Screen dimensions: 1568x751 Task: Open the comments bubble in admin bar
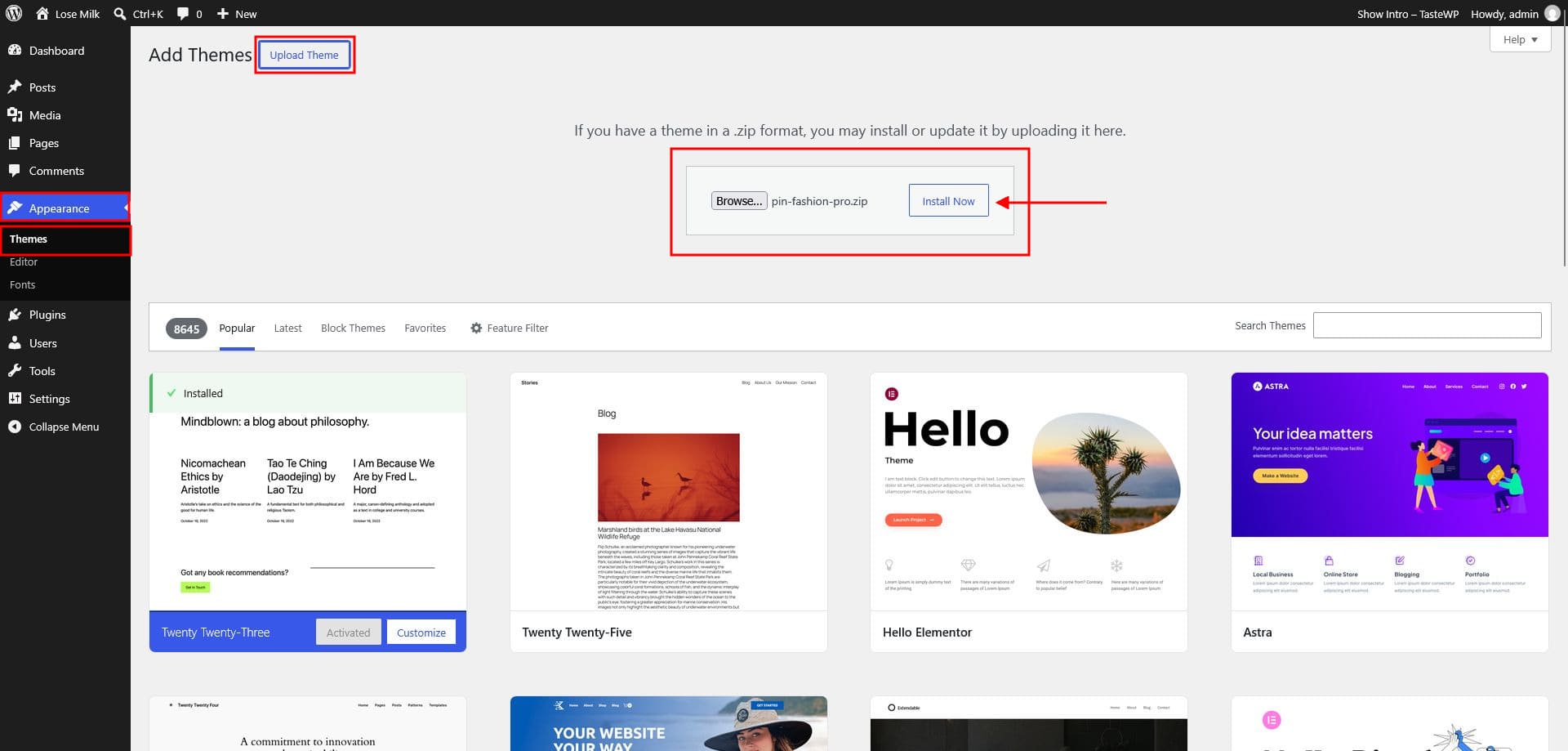pos(183,13)
